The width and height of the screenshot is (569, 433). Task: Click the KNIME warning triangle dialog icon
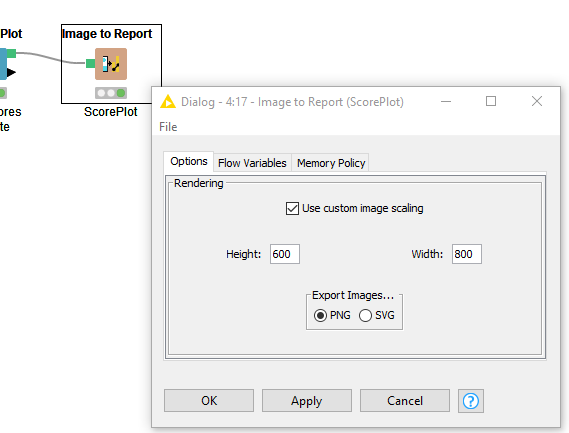168,102
